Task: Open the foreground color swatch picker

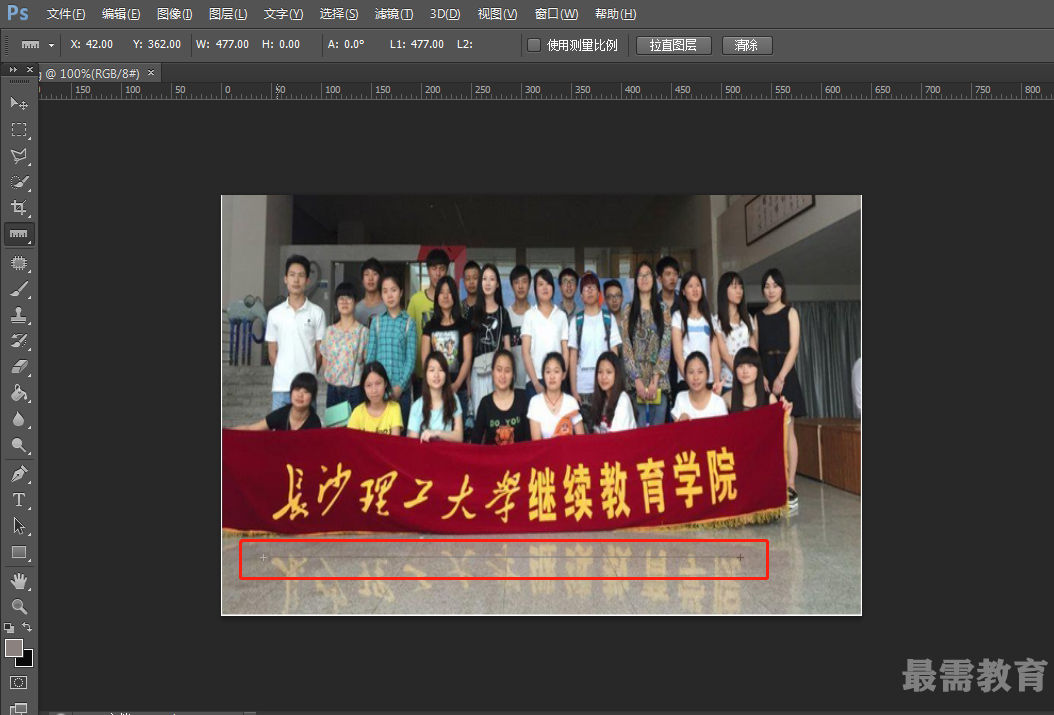Action: click(x=13, y=648)
